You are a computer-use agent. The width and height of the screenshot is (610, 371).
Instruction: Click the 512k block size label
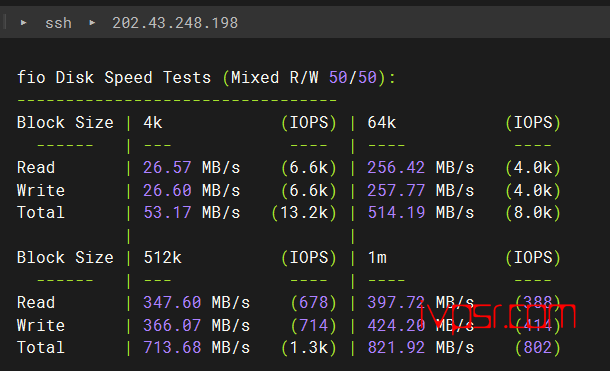163,257
